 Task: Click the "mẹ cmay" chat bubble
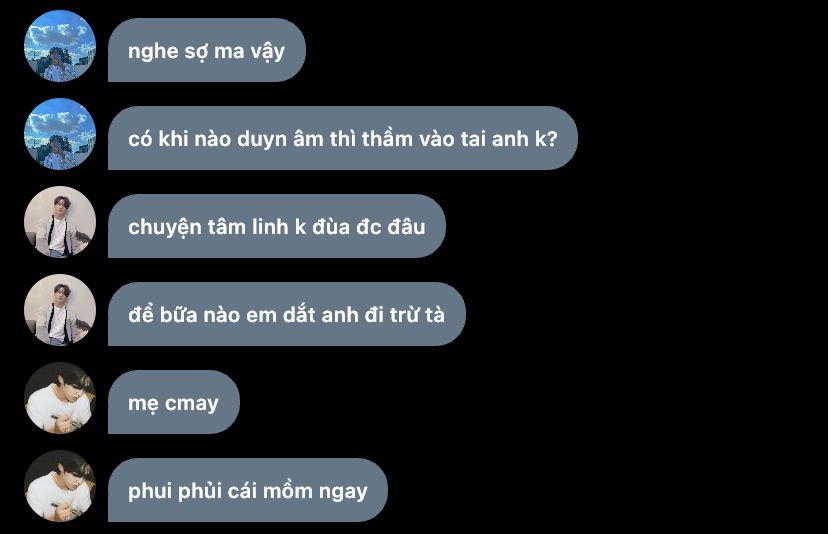pyautogui.click(x=174, y=402)
